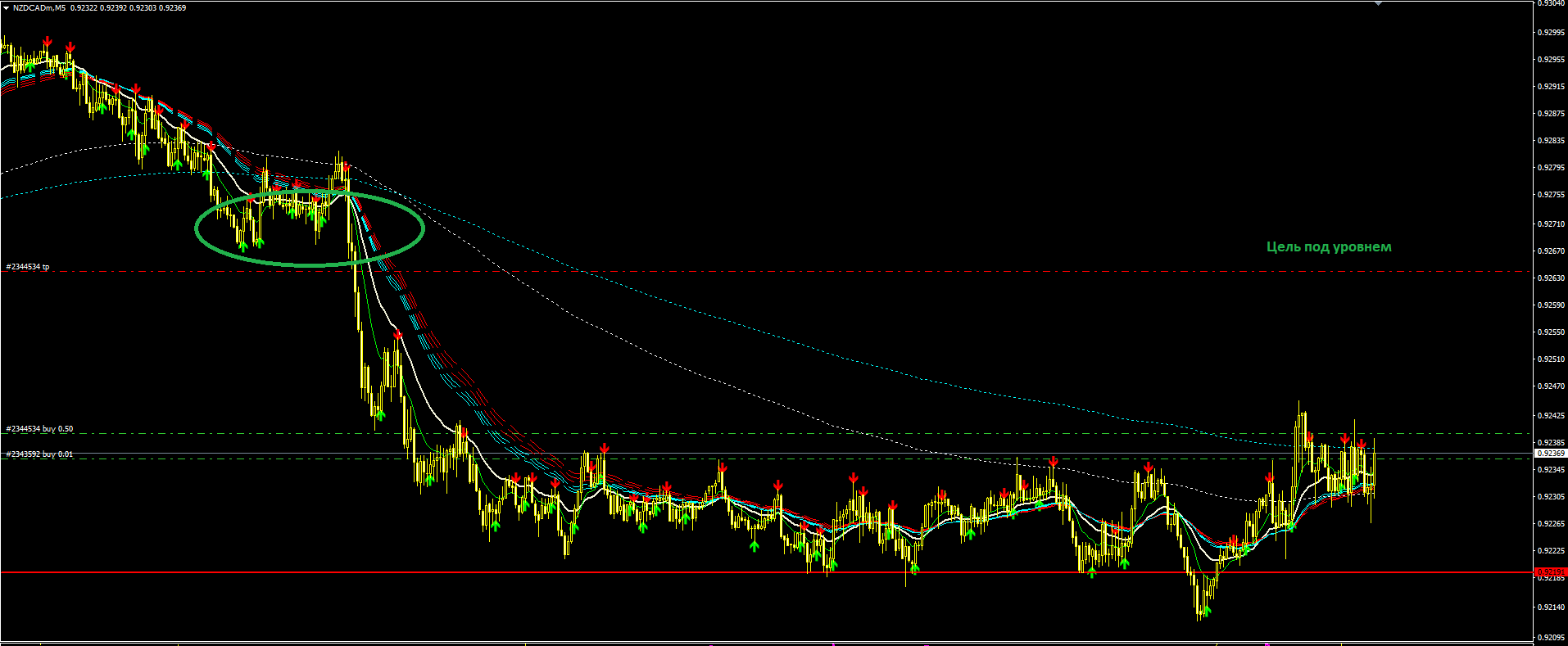
Task: Click the 0.92710 price scale label
Action: [1550, 224]
